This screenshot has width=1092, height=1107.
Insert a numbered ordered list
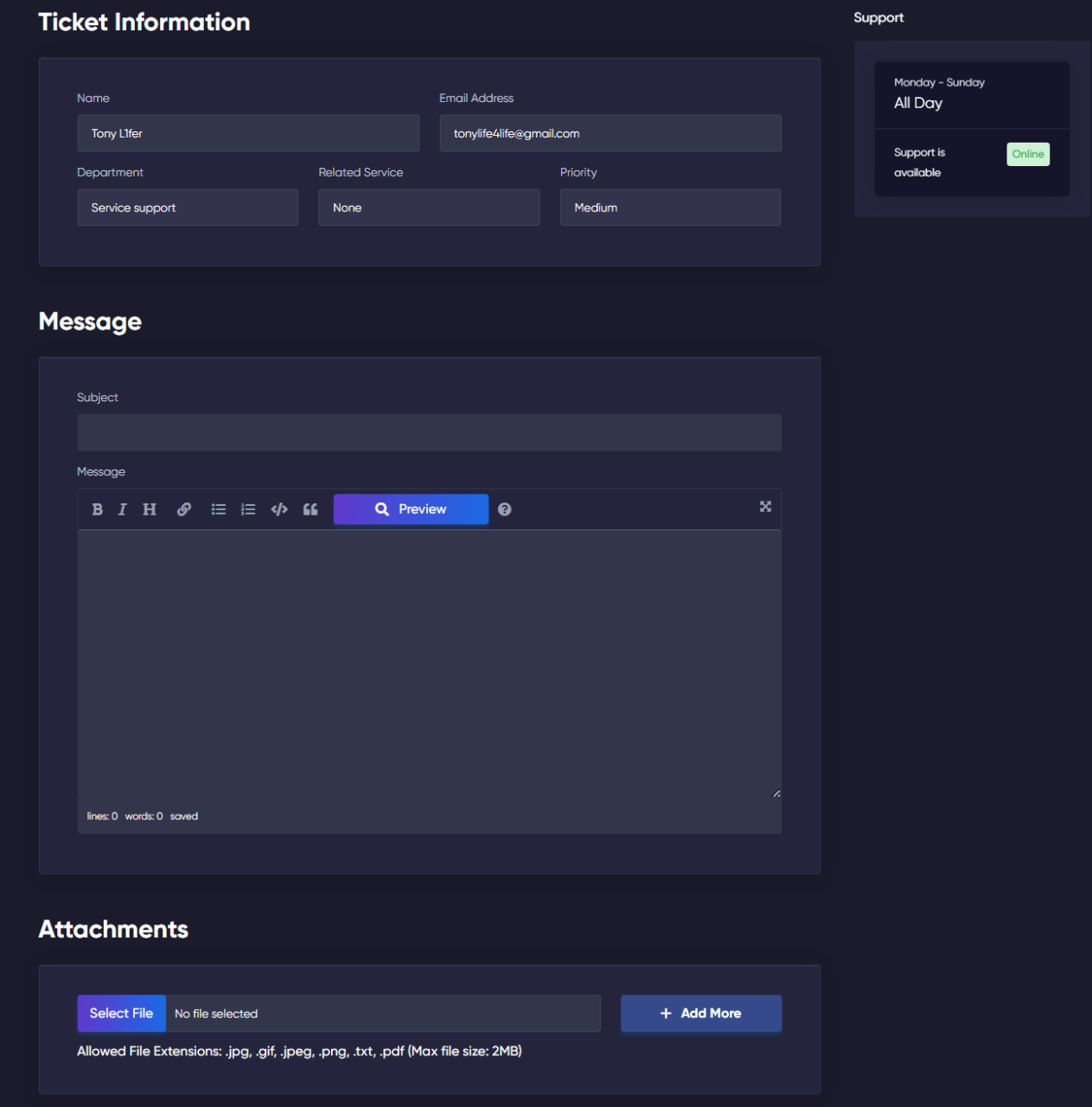tap(248, 509)
